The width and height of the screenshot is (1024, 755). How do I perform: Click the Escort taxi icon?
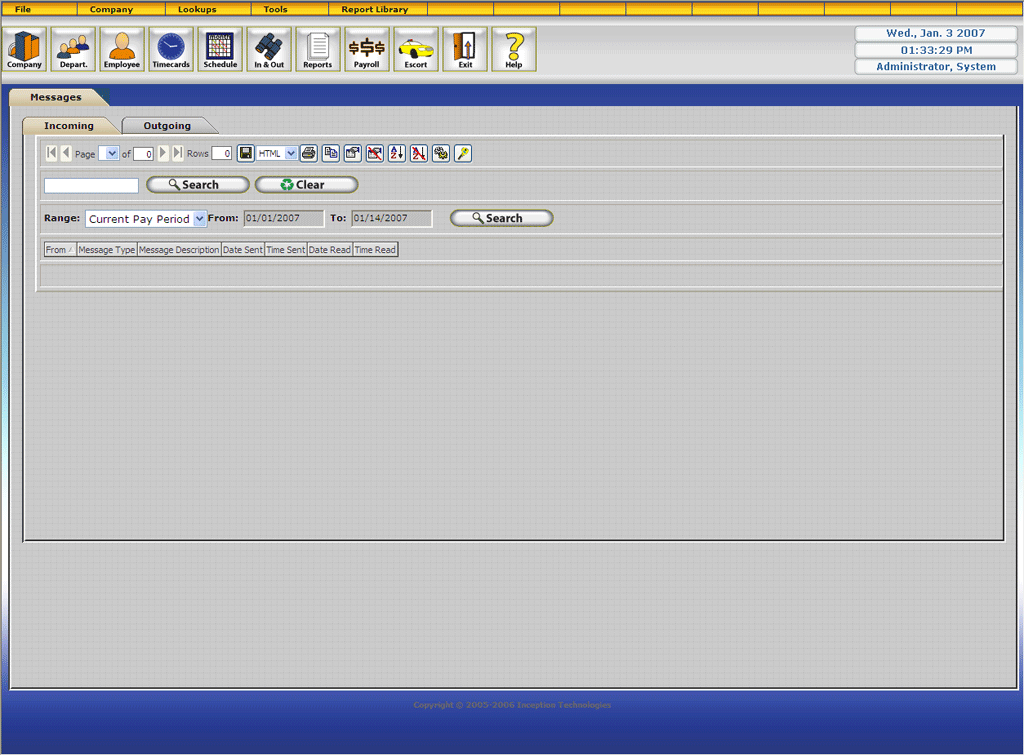416,49
